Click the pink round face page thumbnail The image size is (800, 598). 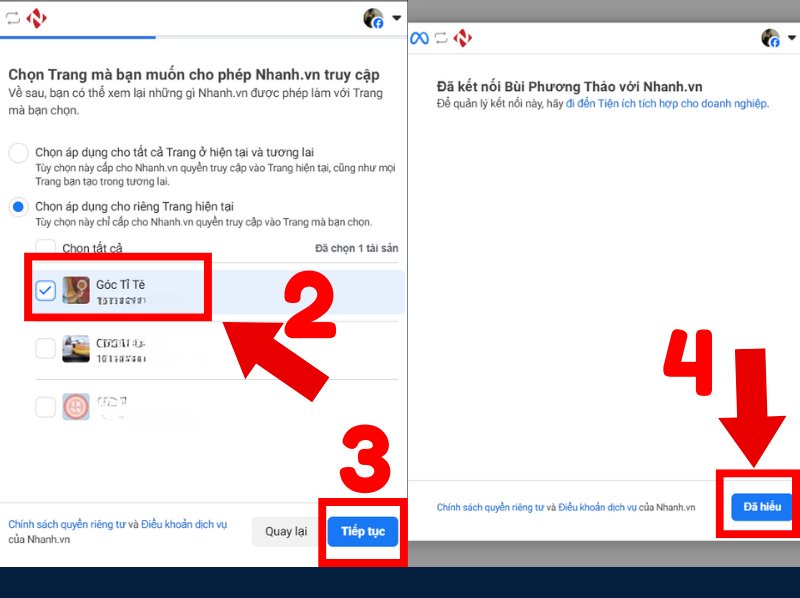[76, 407]
